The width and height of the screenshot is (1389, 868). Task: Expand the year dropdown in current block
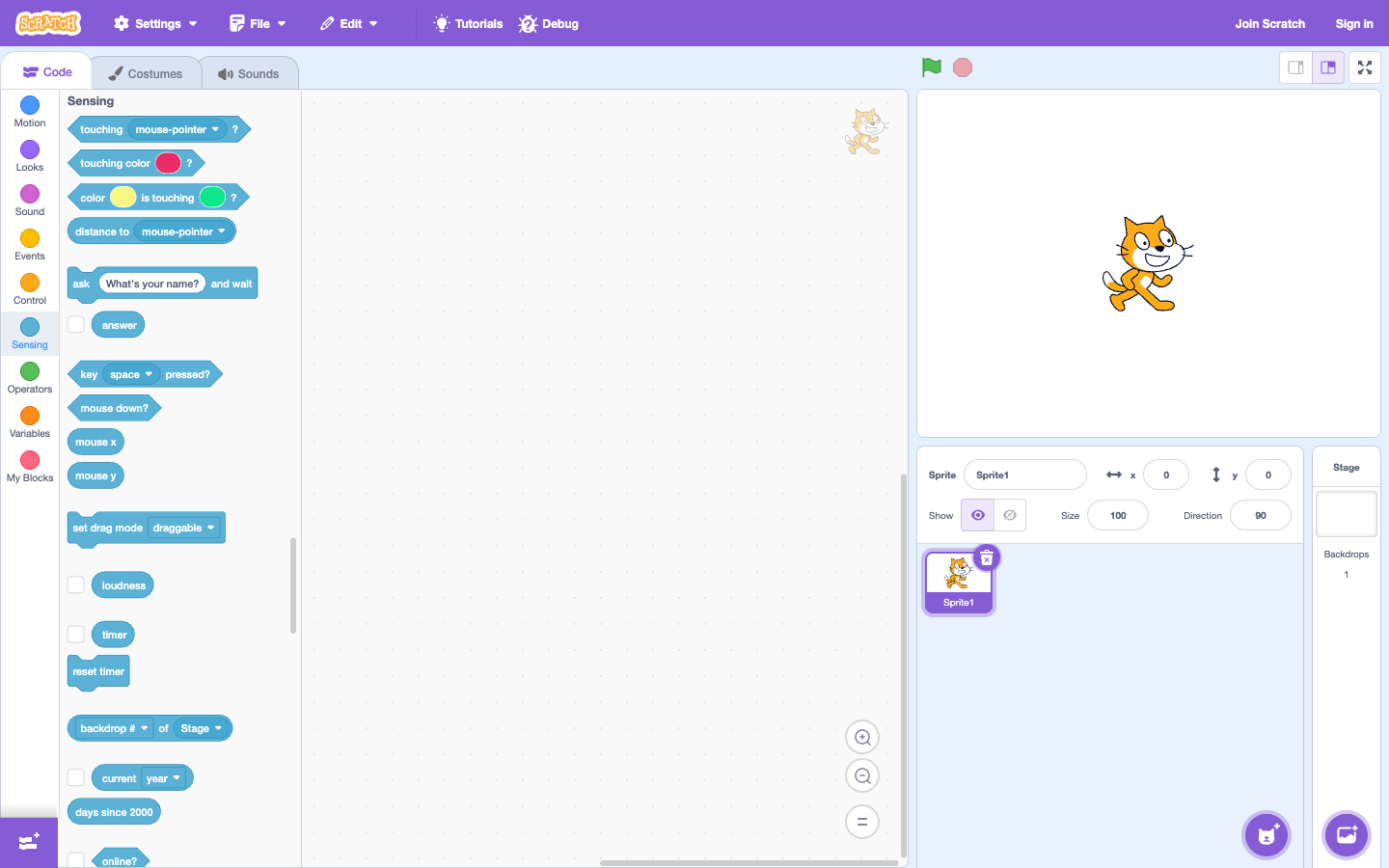[x=163, y=778]
